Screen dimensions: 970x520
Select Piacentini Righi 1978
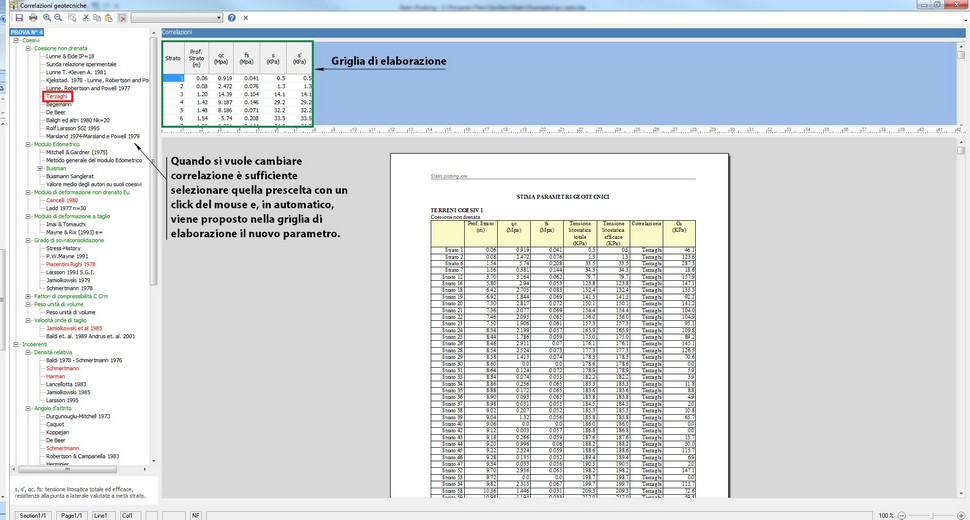[x=71, y=264]
